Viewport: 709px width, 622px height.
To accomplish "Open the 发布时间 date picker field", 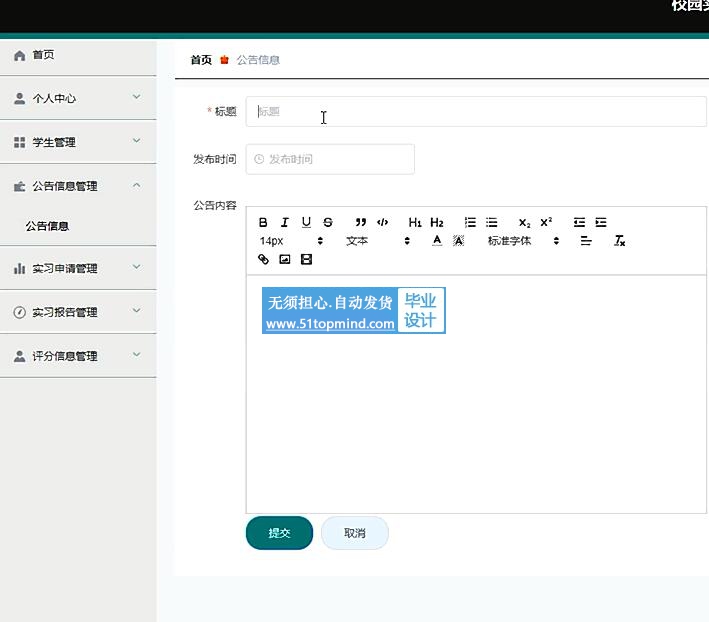I will 330,159.
